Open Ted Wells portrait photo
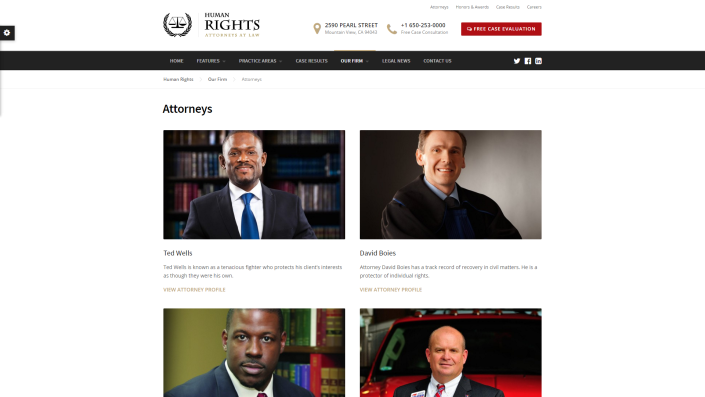Image resolution: width=705 pixels, height=397 pixels. coord(254,184)
